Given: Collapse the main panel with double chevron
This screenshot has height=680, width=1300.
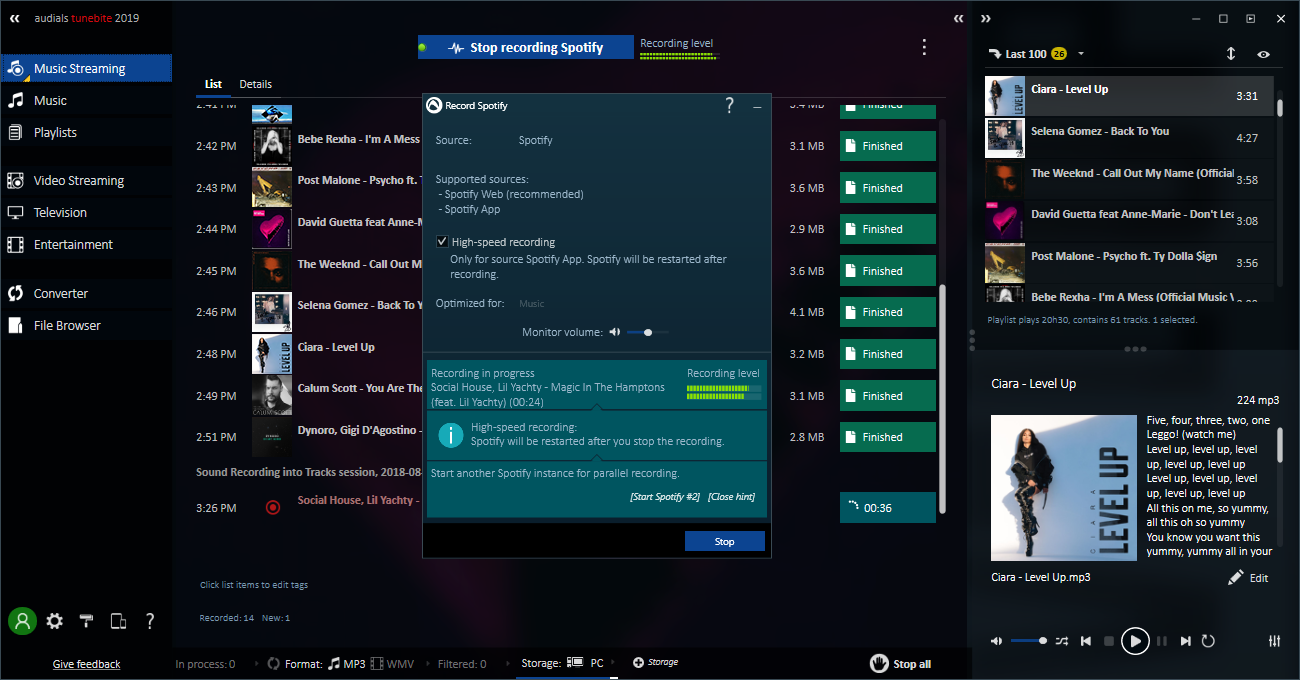Looking at the screenshot, I should (x=959, y=18).
